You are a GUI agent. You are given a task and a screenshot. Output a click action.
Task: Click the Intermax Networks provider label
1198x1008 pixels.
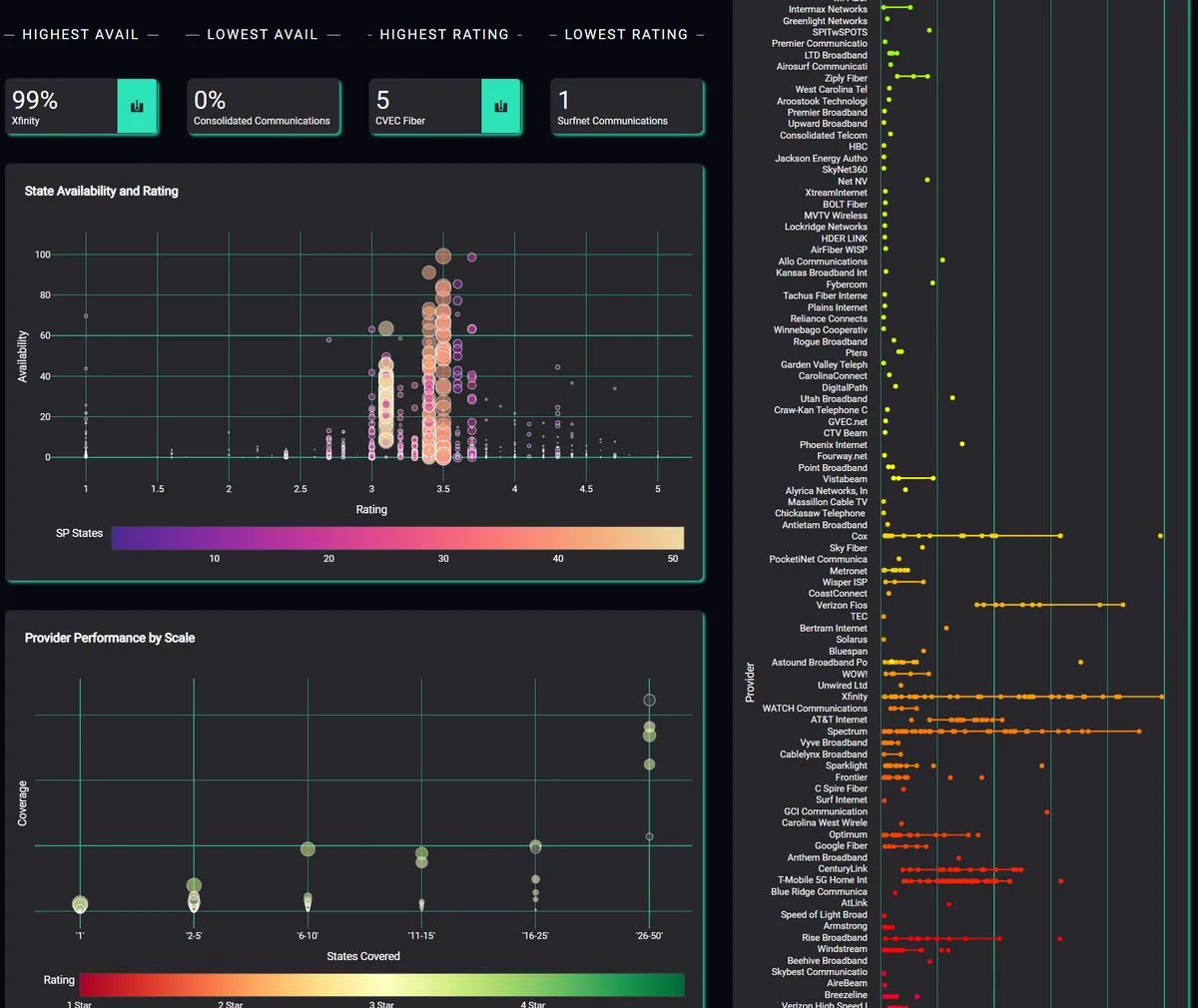(828, 9)
